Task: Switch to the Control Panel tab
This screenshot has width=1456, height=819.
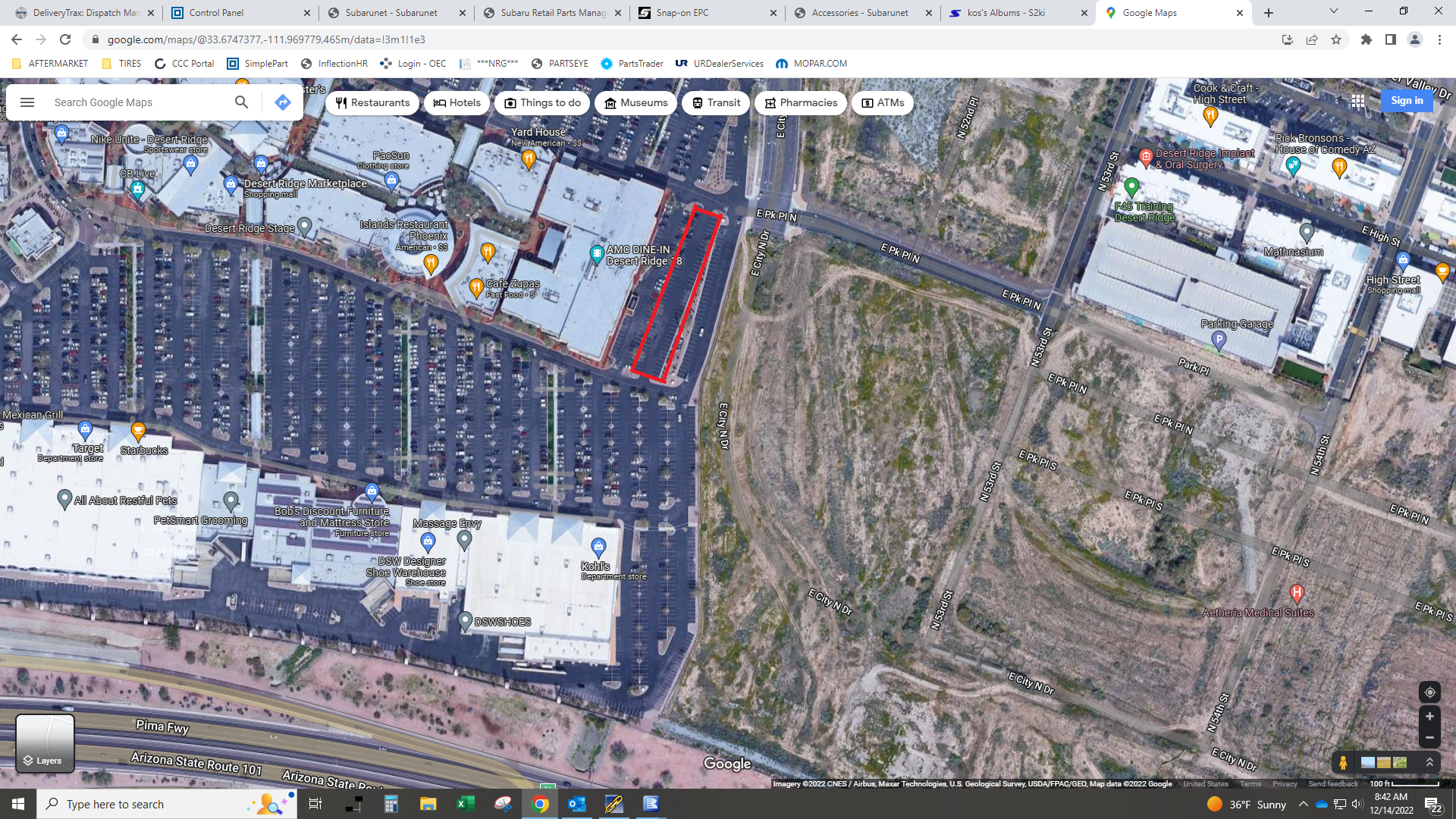Action: [216, 13]
